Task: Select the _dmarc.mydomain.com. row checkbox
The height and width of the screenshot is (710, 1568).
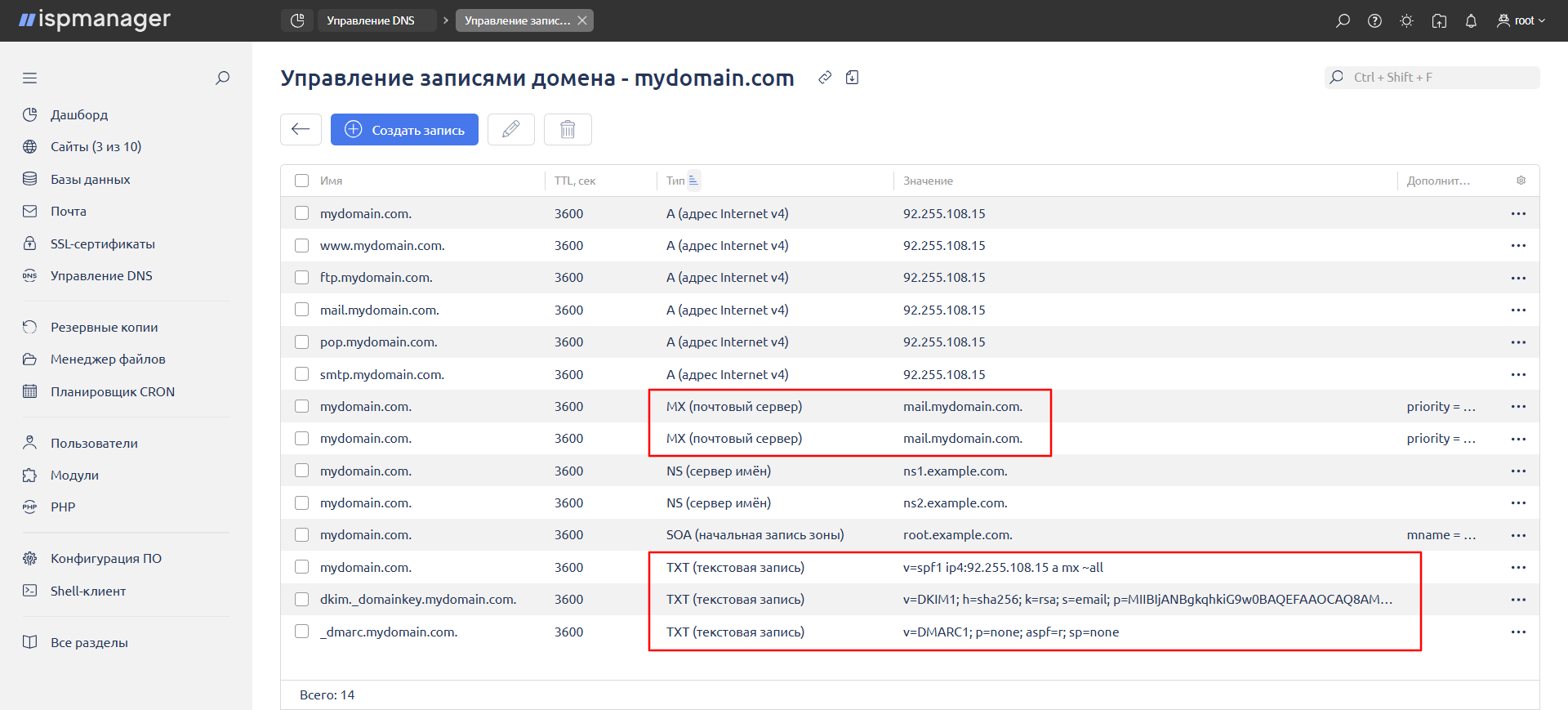Action: (302, 632)
